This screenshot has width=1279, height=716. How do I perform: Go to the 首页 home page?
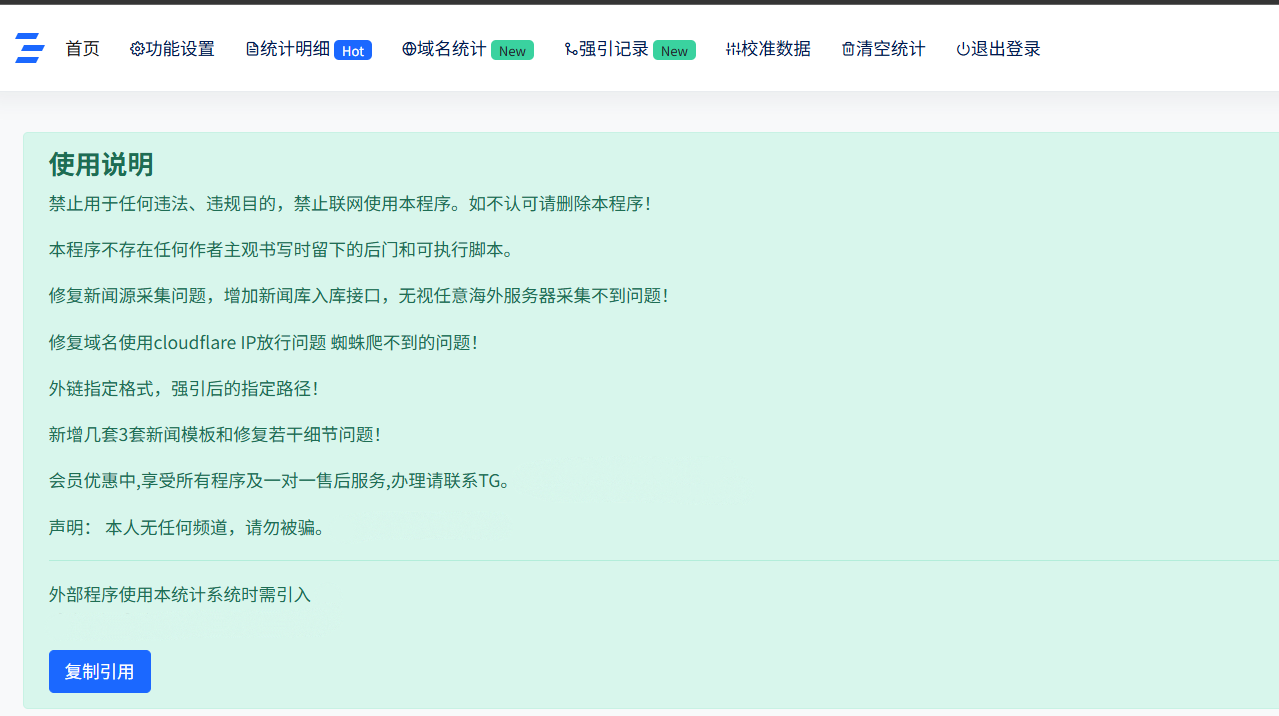[x=82, y=49]
